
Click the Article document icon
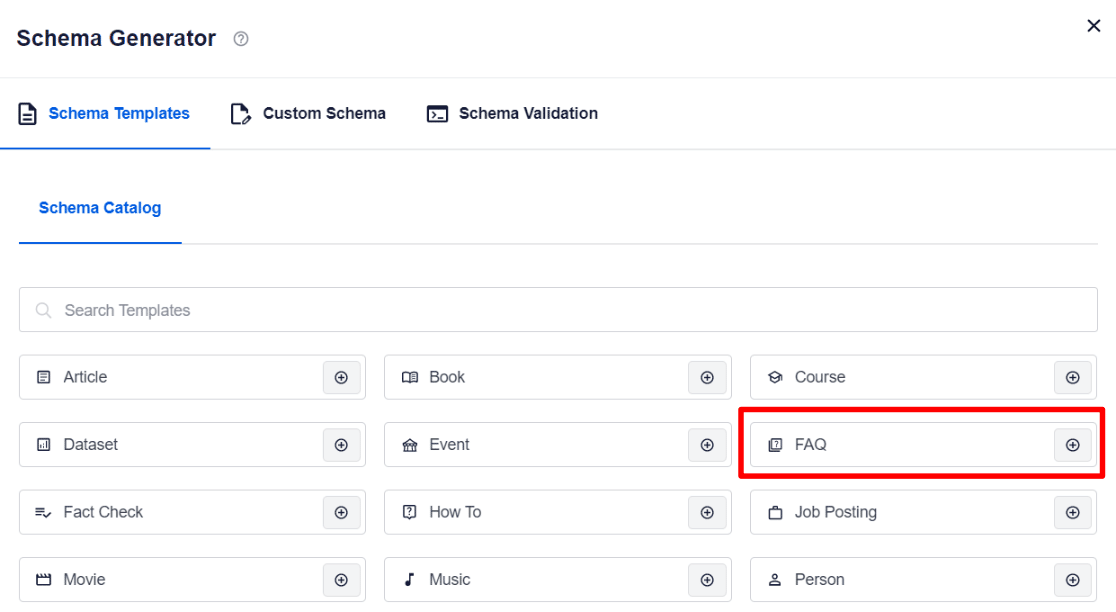point(42,377)
